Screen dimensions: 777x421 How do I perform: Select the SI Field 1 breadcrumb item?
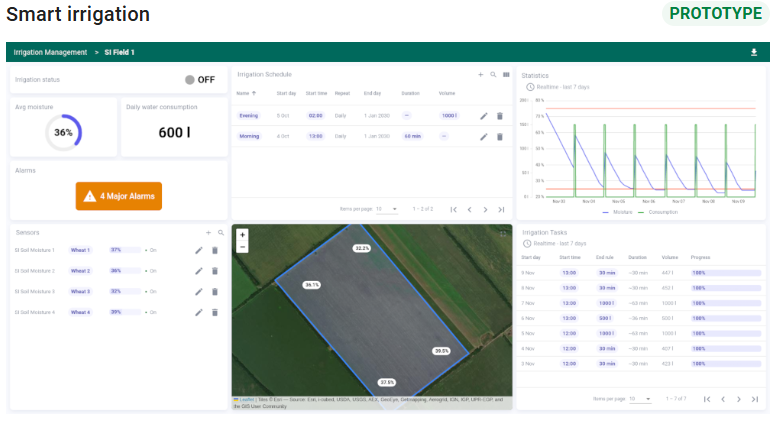[119, 52]
